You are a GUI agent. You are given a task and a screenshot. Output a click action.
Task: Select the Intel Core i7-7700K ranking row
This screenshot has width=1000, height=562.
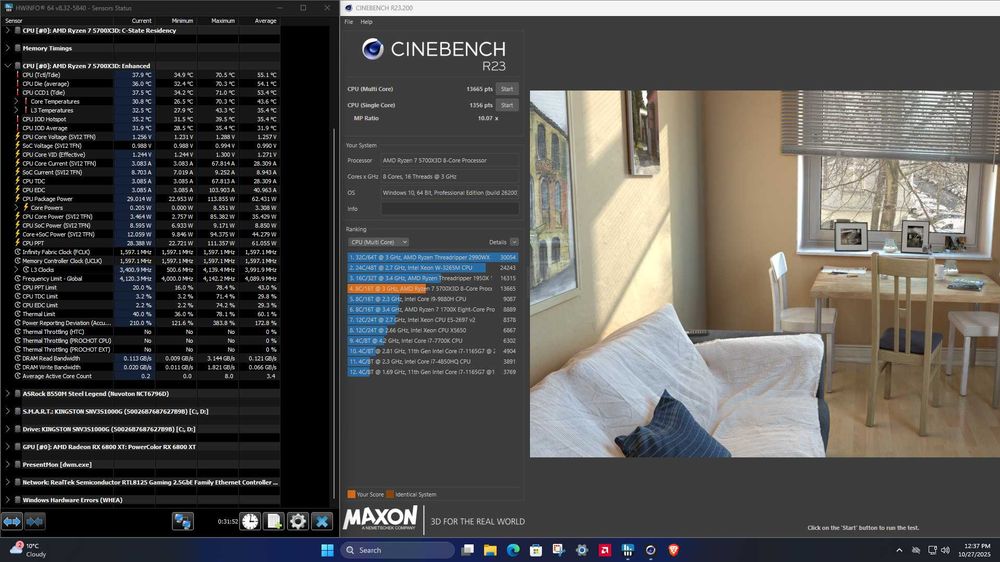[433, 341]
